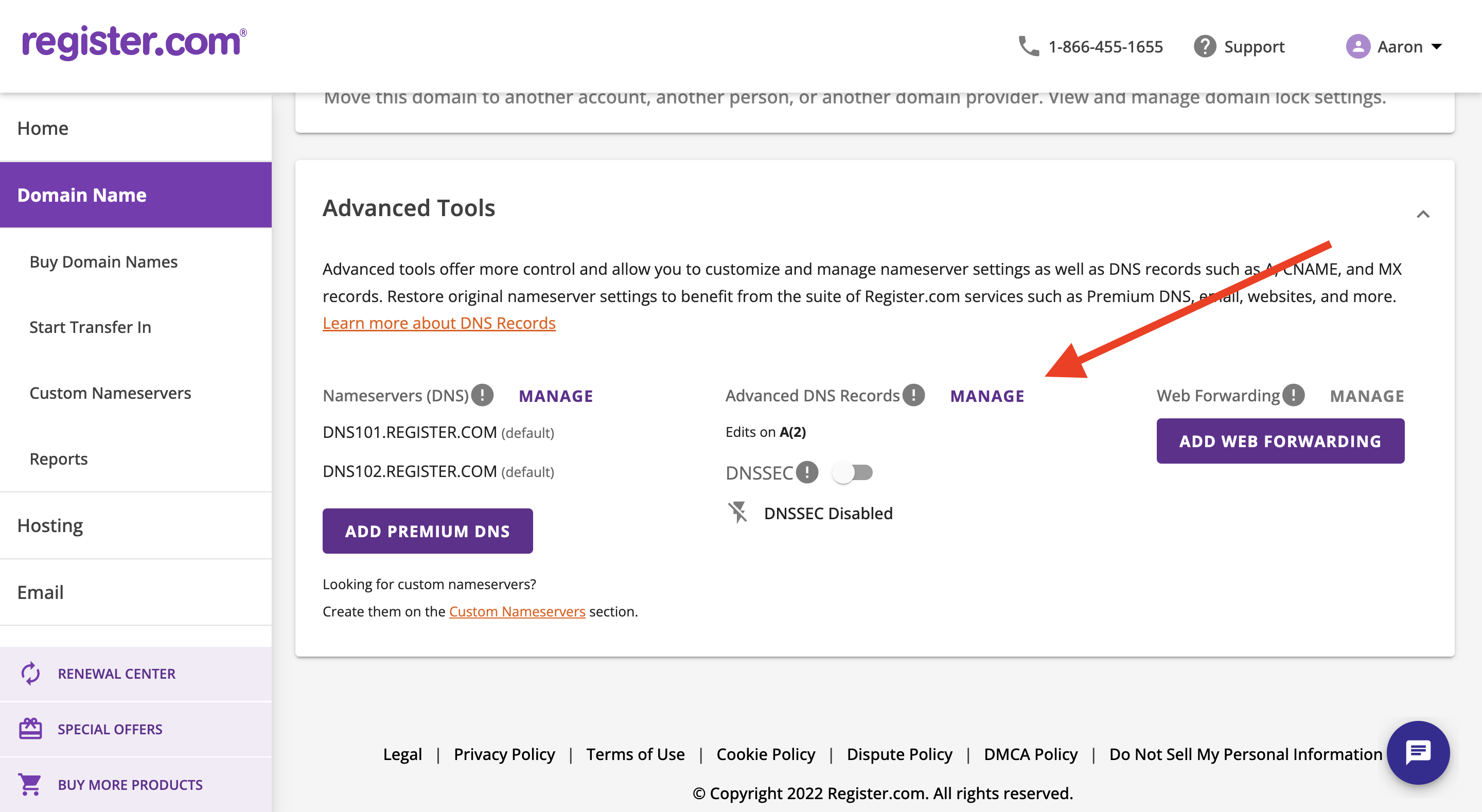Click the Support question mark icon

click(x=1205, y=46)
